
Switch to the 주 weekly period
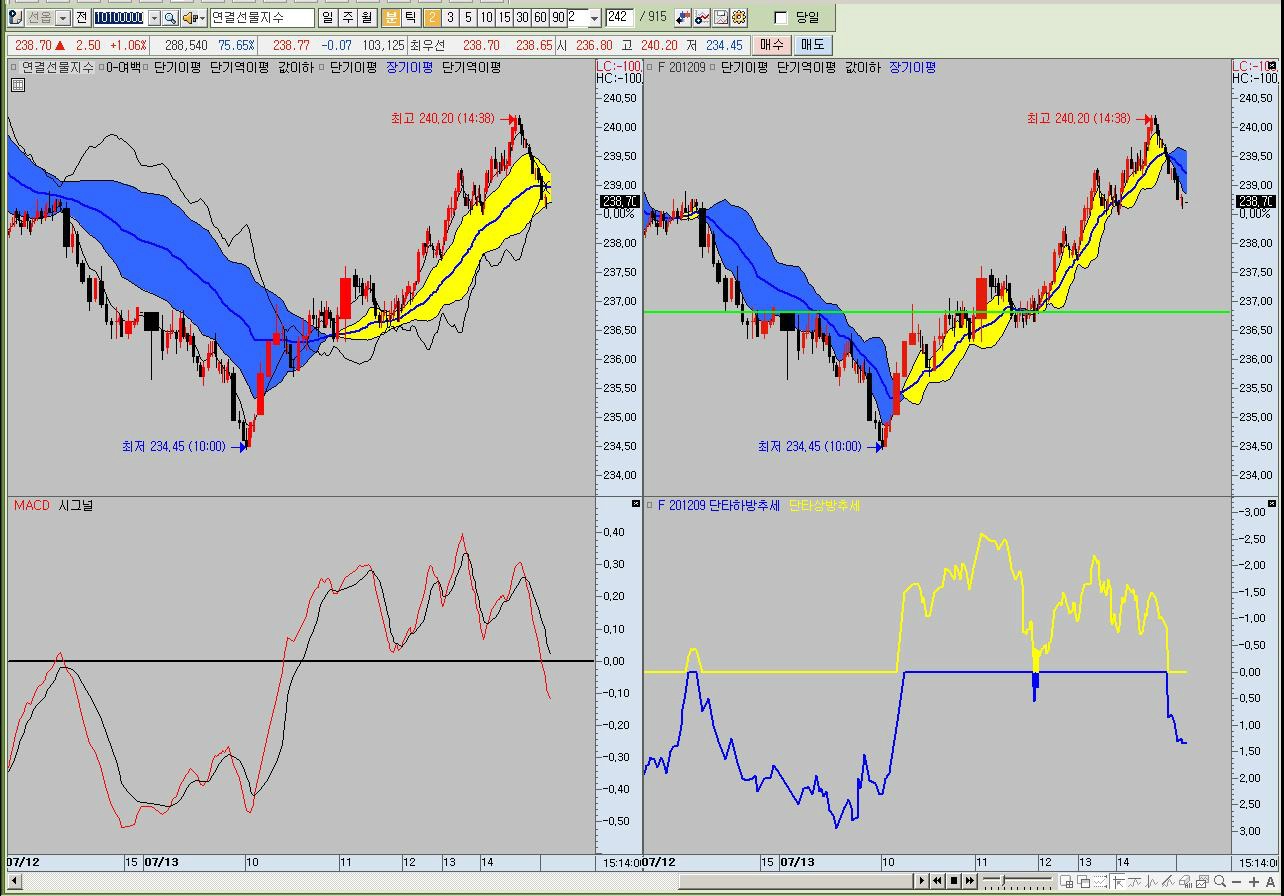[347, 18]
